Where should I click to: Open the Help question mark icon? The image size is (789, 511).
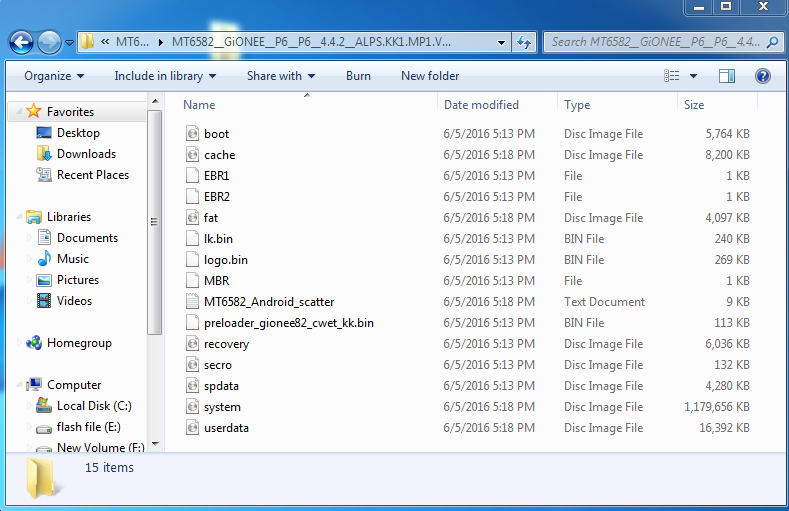[763, 76]
